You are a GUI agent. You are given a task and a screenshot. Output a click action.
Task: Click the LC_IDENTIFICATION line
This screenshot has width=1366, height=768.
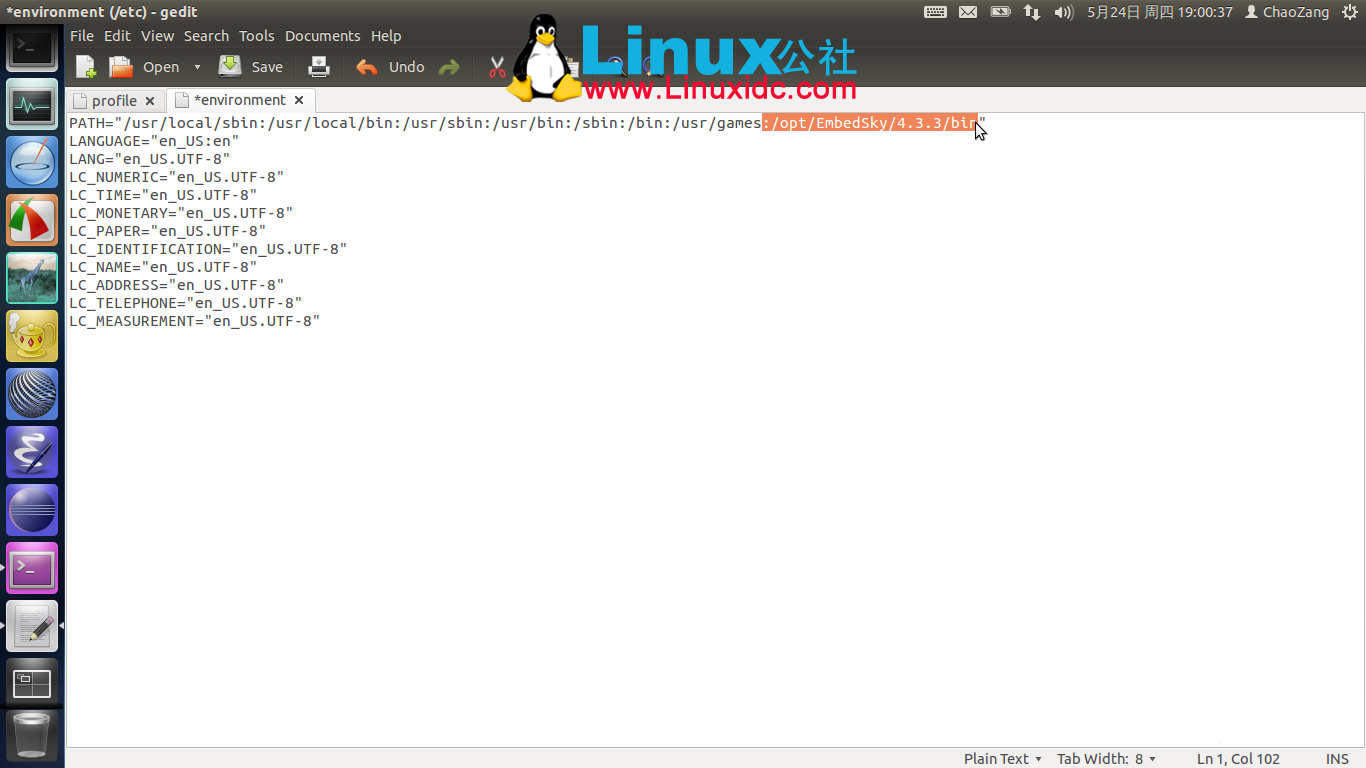[208, 249]
